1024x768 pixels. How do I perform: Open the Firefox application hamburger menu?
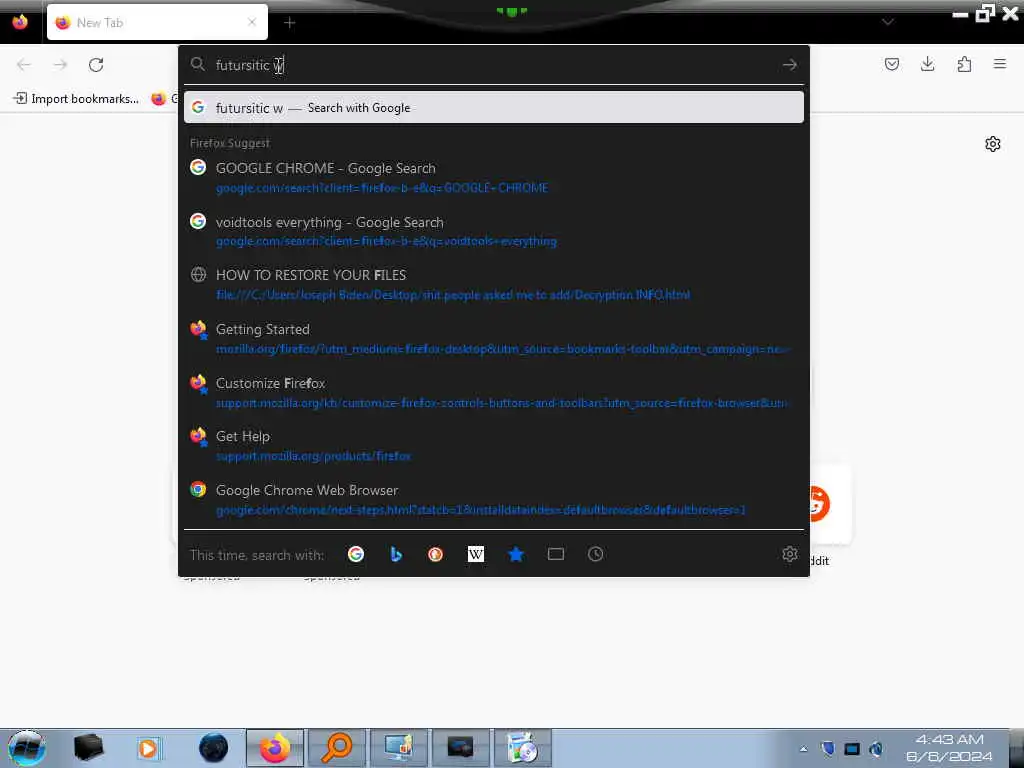tap(1000, 64)
